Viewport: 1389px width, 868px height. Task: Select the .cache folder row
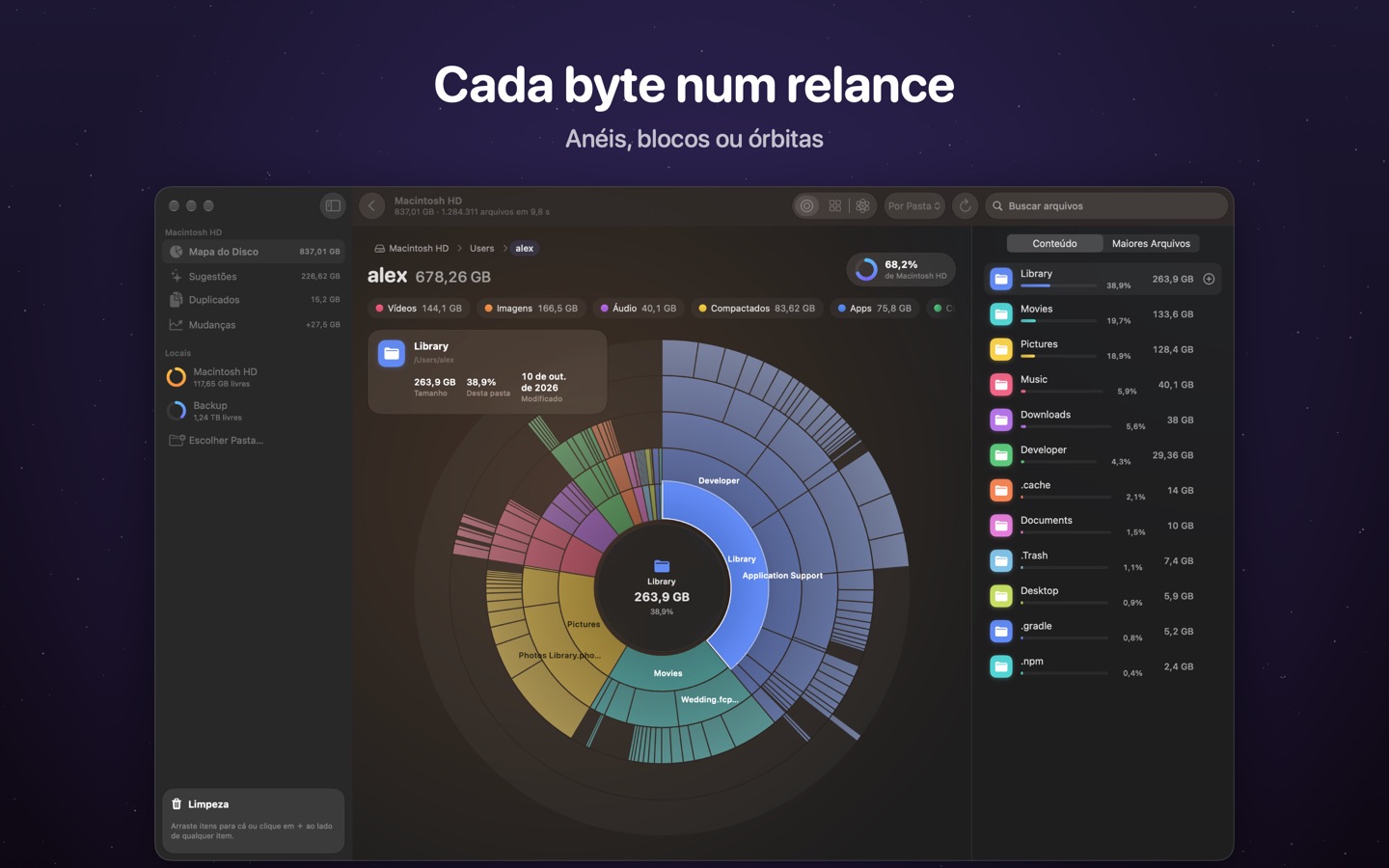(x=1103, y=490)
